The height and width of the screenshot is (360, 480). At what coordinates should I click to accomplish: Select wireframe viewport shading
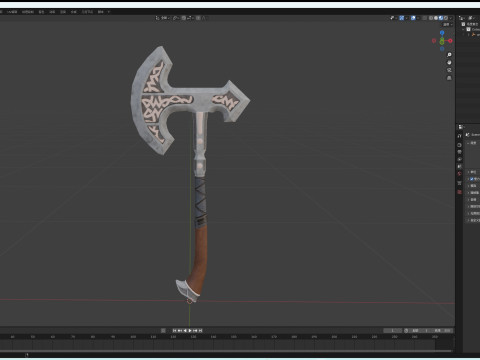(431, 18)
